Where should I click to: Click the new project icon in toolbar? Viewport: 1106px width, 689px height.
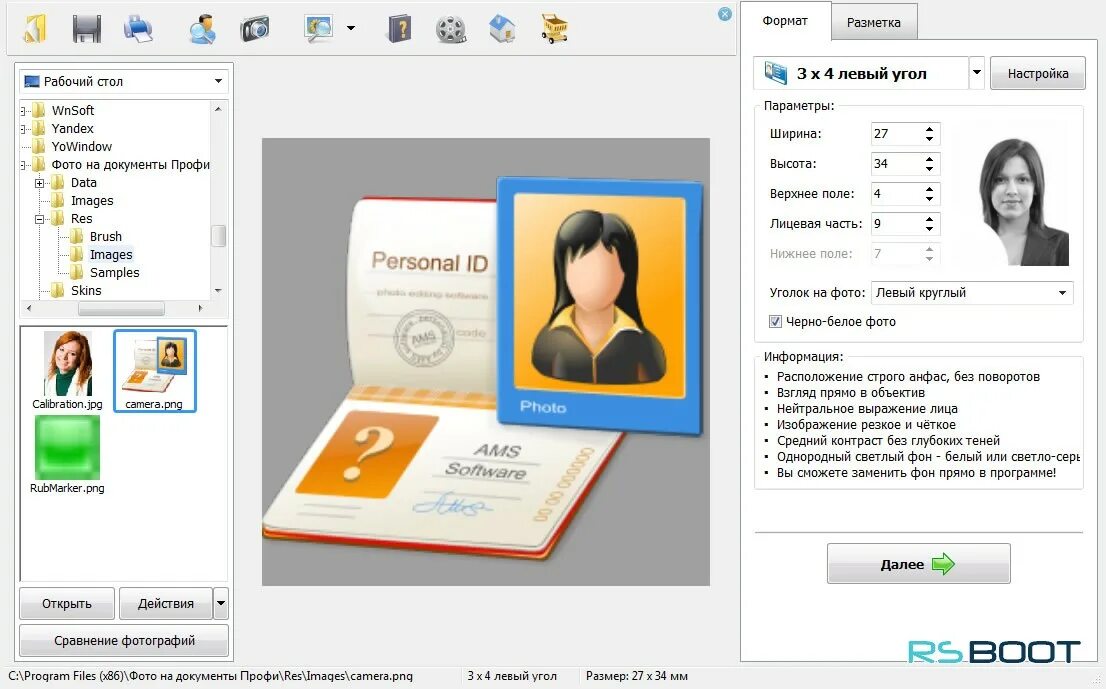click(35, 29)
